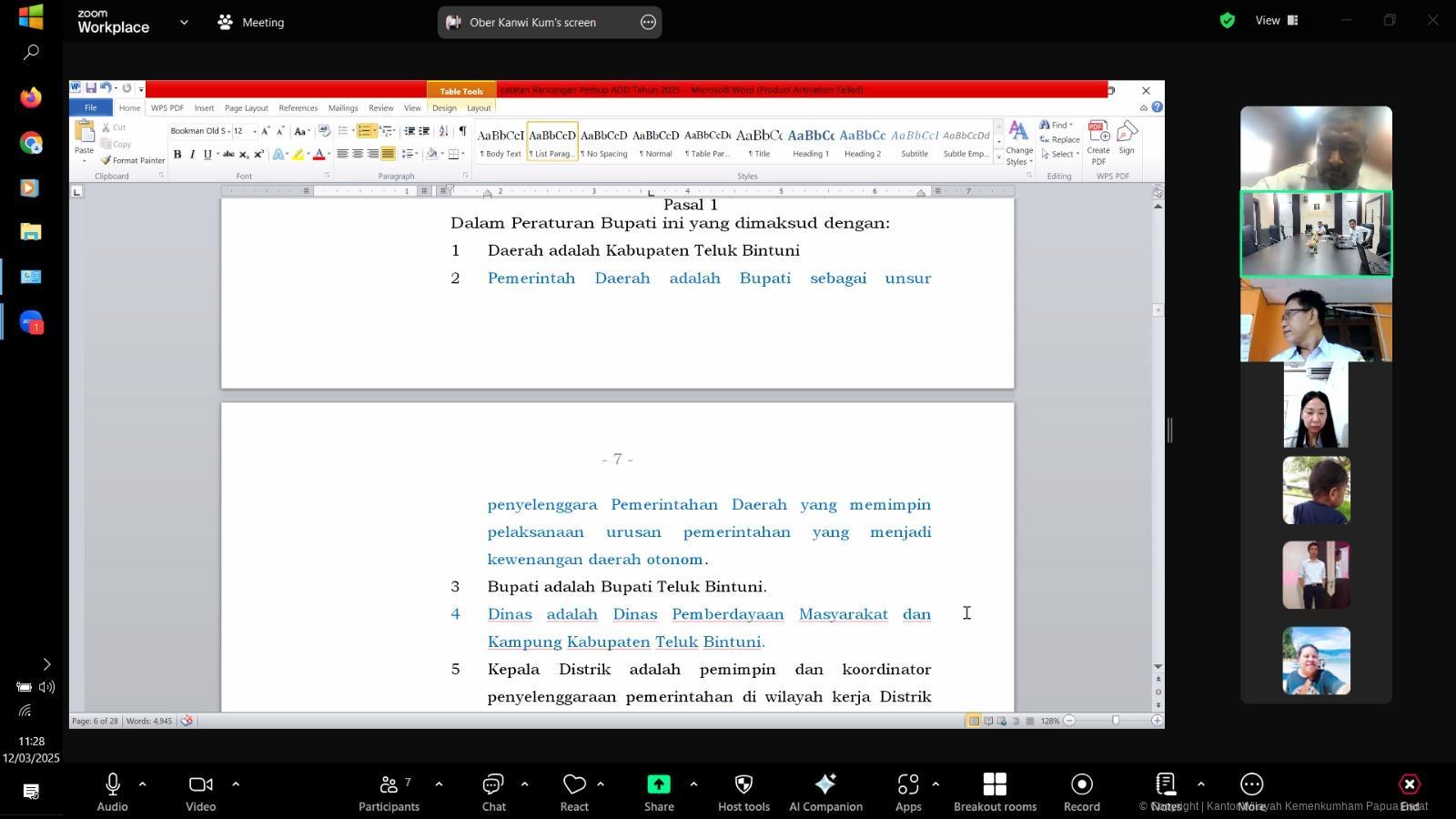Click the Word zoom slider in shared screen

click(1115, 721)
